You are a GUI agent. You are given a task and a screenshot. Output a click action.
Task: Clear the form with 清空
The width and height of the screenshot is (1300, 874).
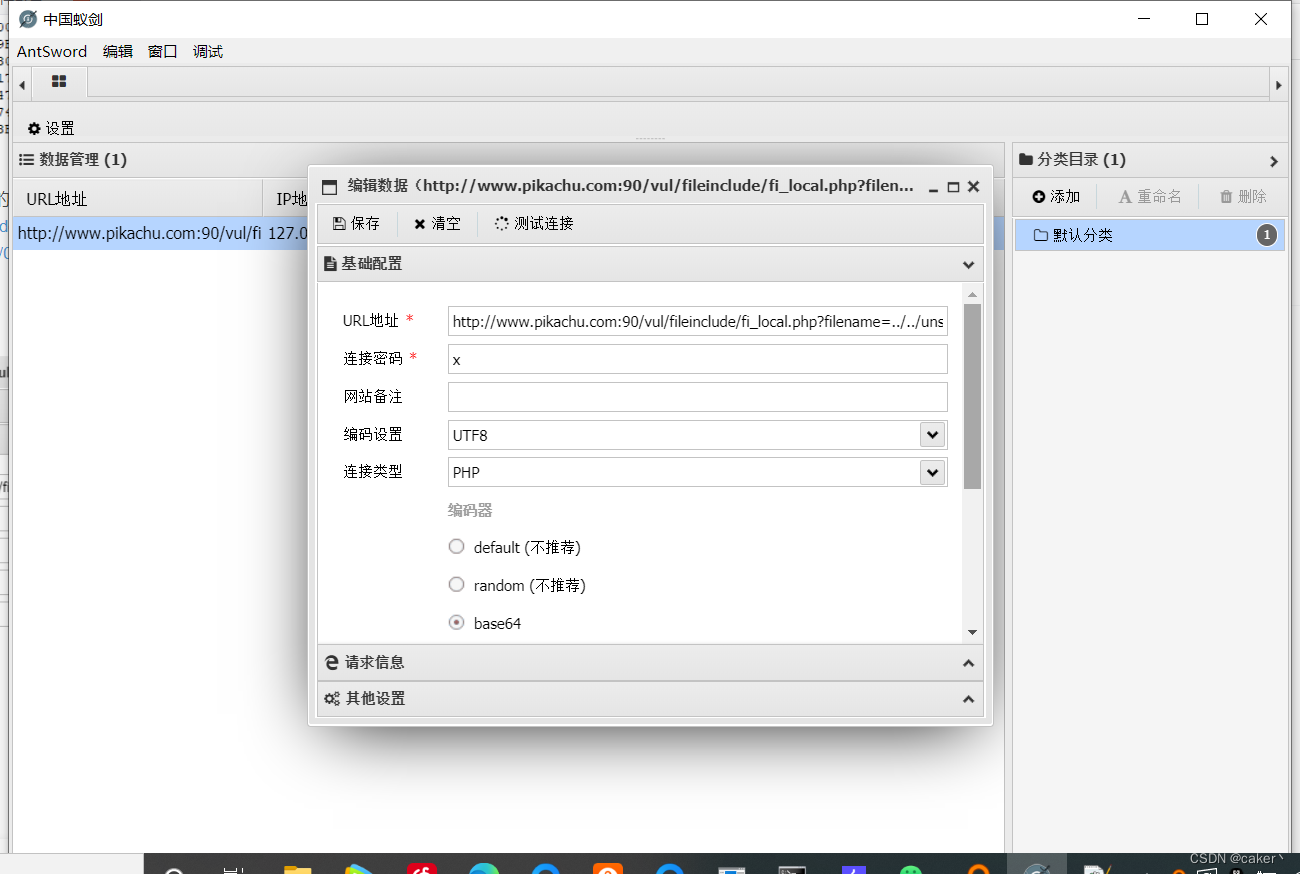437,223
